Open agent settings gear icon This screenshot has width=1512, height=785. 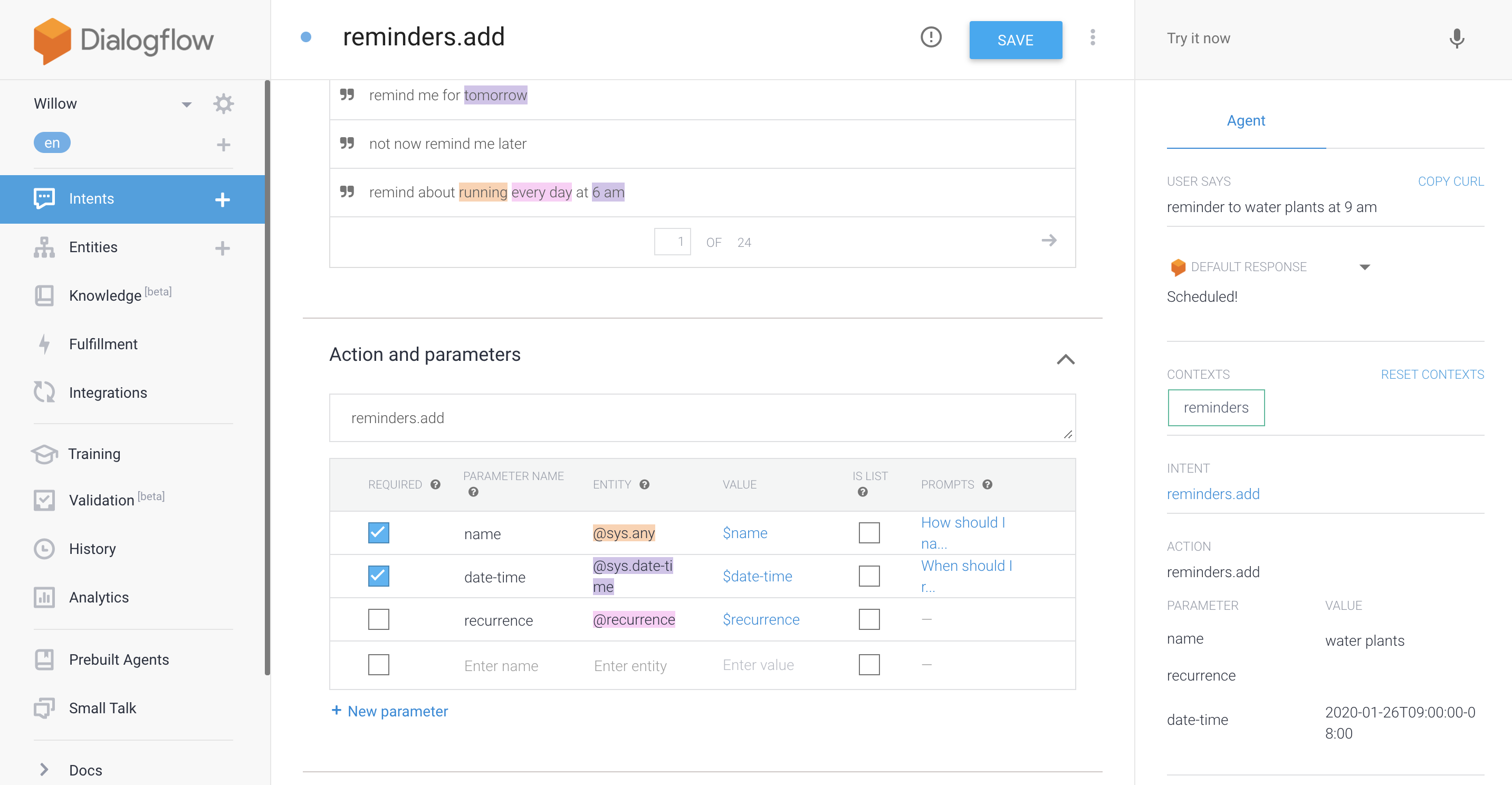pos(223,104)
